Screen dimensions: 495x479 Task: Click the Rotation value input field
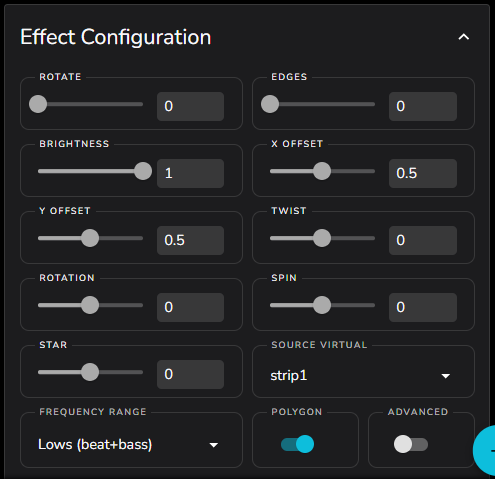(x=190, y=307)
